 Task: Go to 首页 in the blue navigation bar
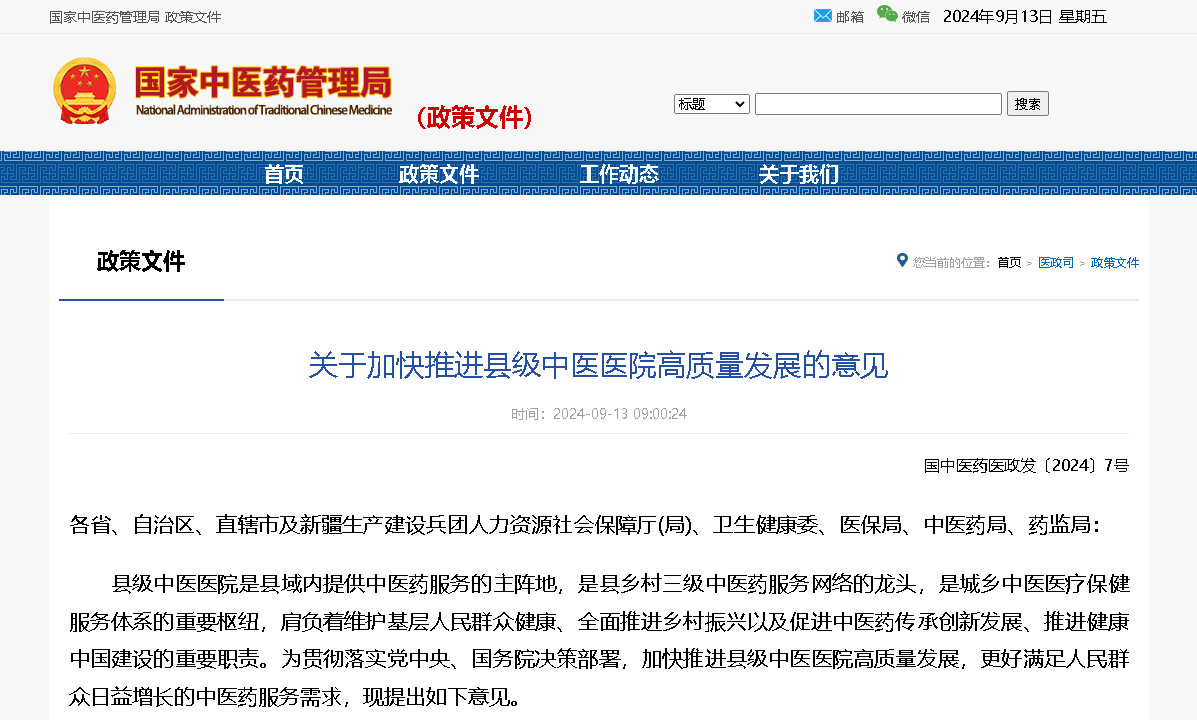[x=284, y=174]
